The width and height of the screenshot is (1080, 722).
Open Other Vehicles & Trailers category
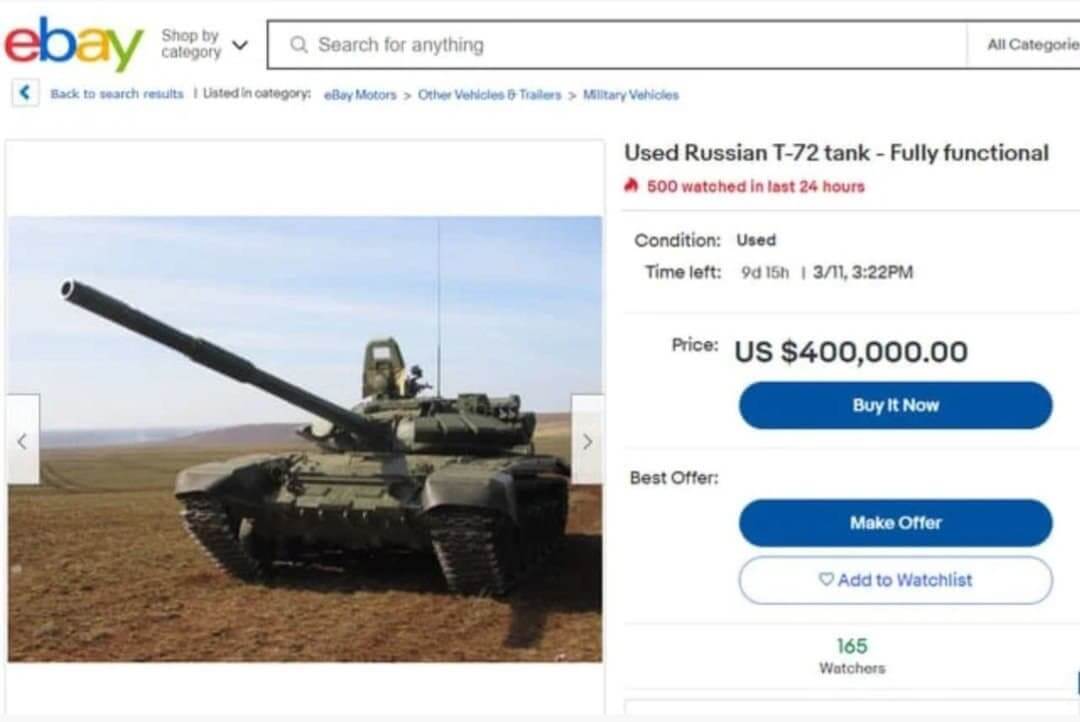(489, 95)
